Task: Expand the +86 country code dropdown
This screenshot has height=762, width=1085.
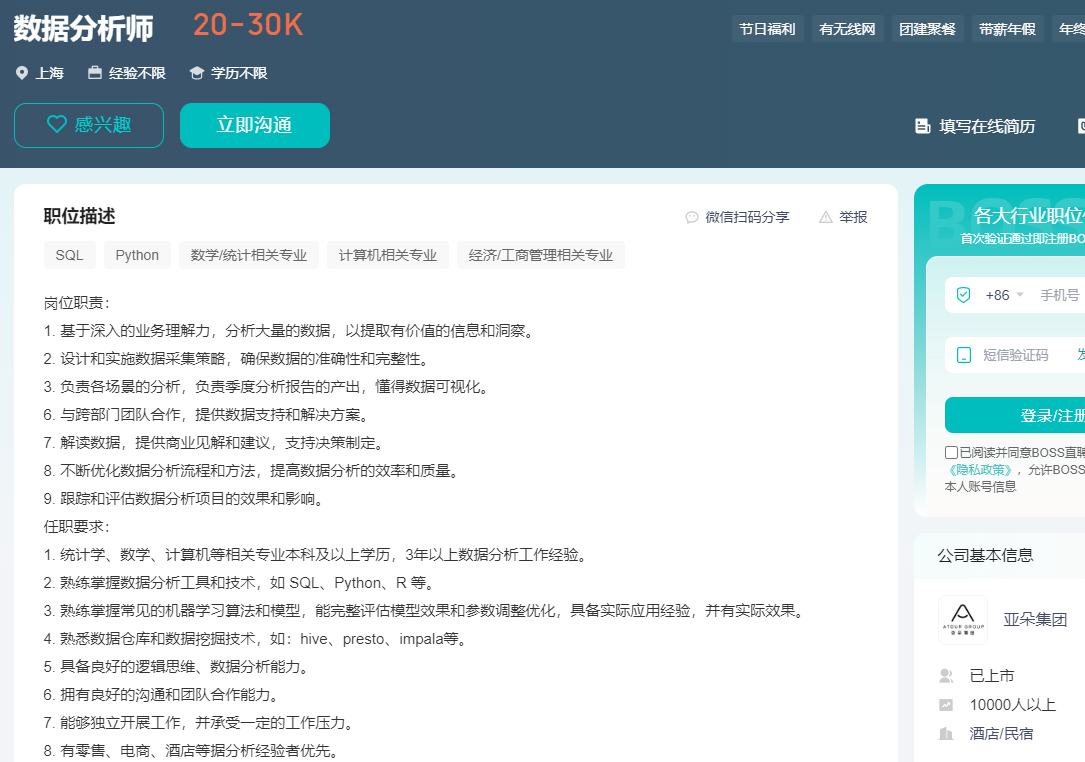Action: click(x=1004, y=295)
